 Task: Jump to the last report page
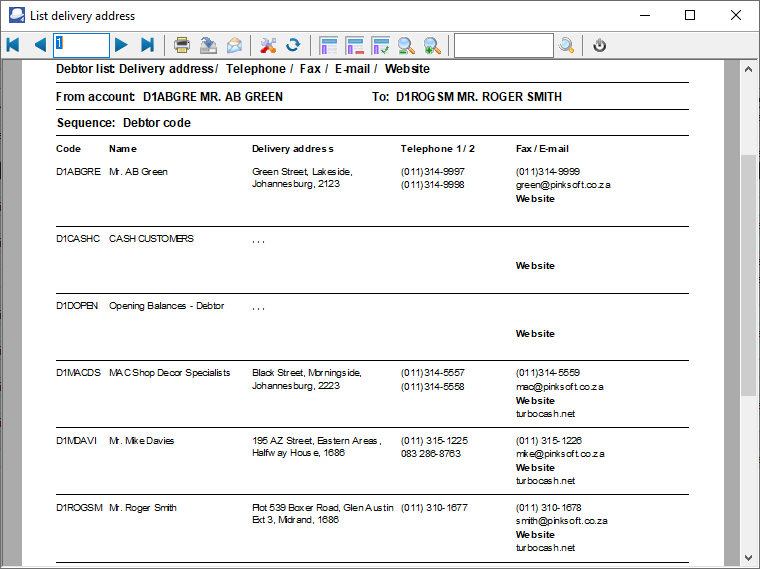[147, 45]
